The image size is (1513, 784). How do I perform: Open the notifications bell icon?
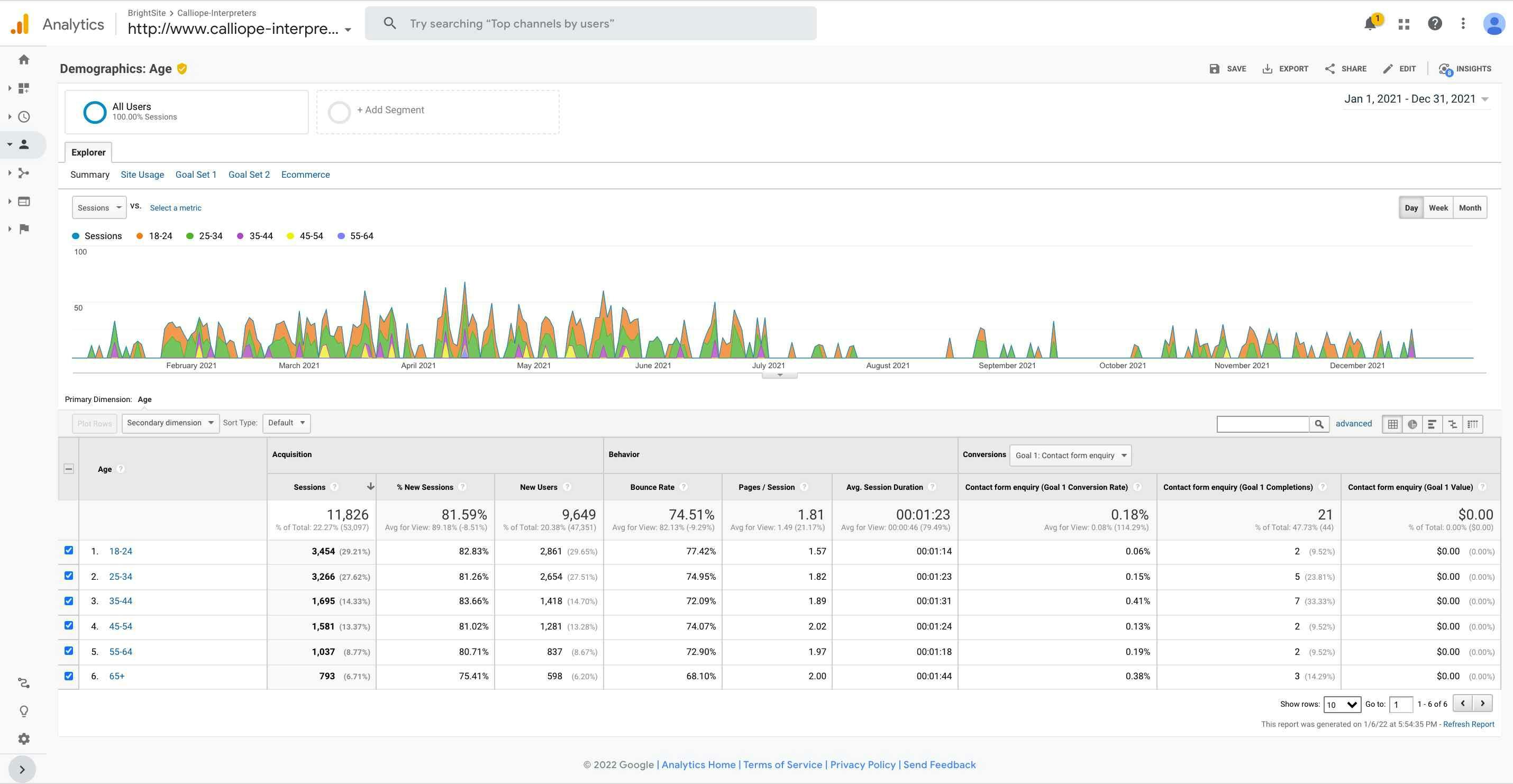pos(1370,23)
